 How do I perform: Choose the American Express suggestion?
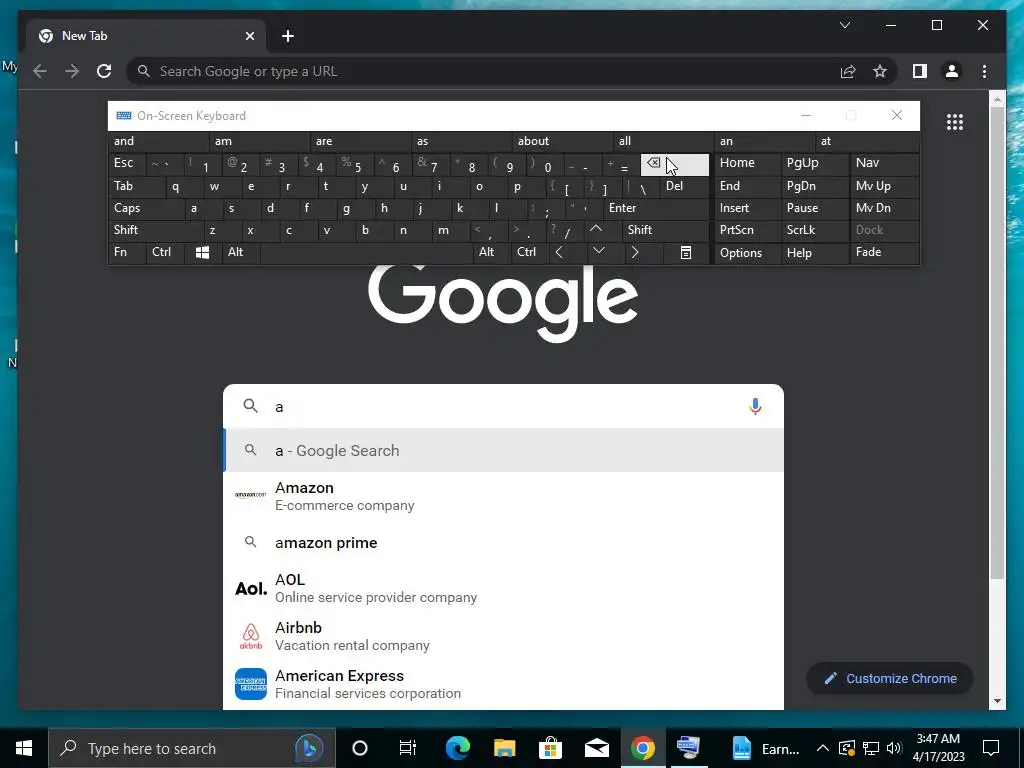click(x=503, y=684)
